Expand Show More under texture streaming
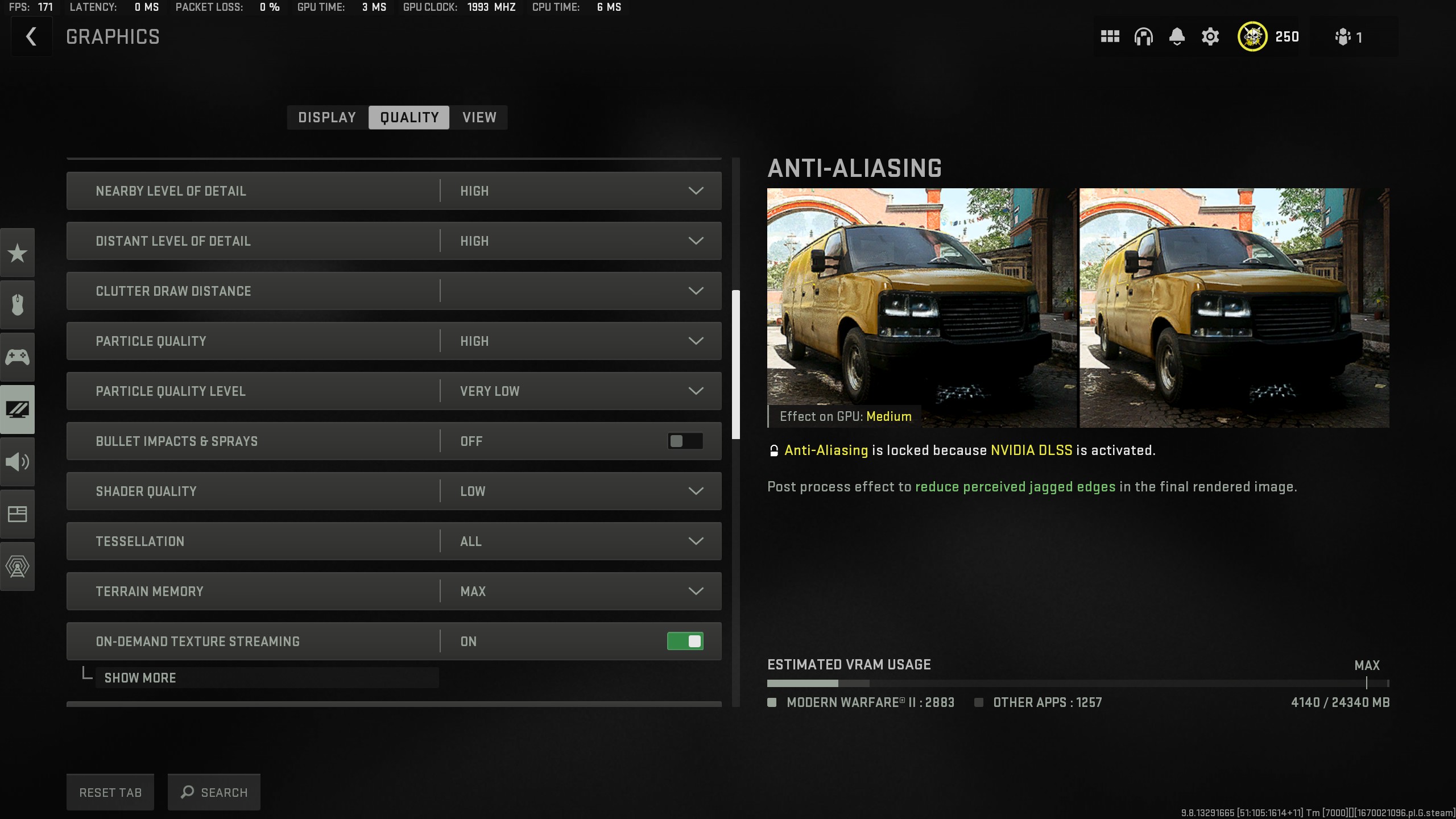 click(x=140, y=678)
